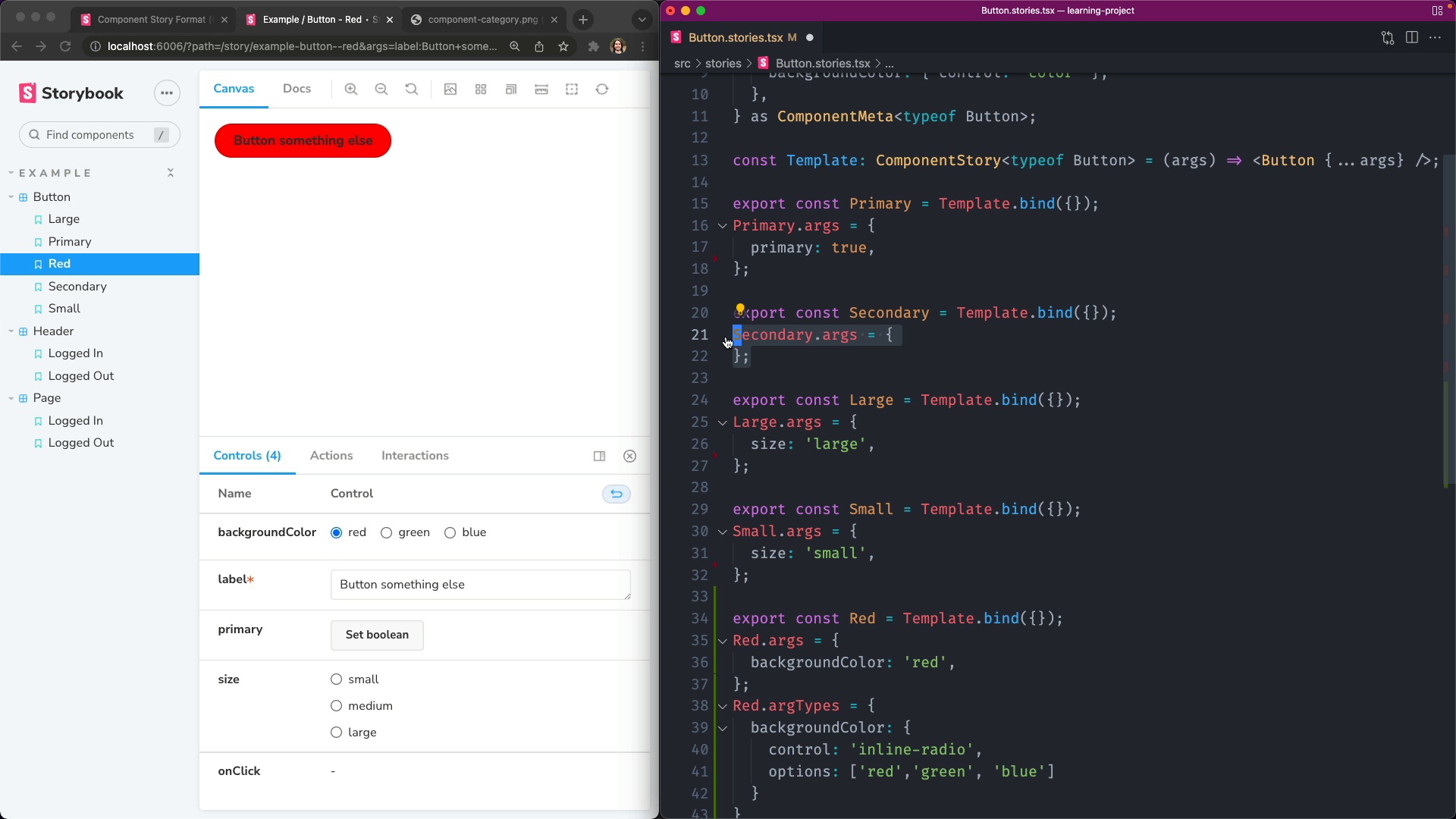The height and width of the screenshot is (819, 1456).
Task: Open Storybook shortcuts menu
Action: 167,93
